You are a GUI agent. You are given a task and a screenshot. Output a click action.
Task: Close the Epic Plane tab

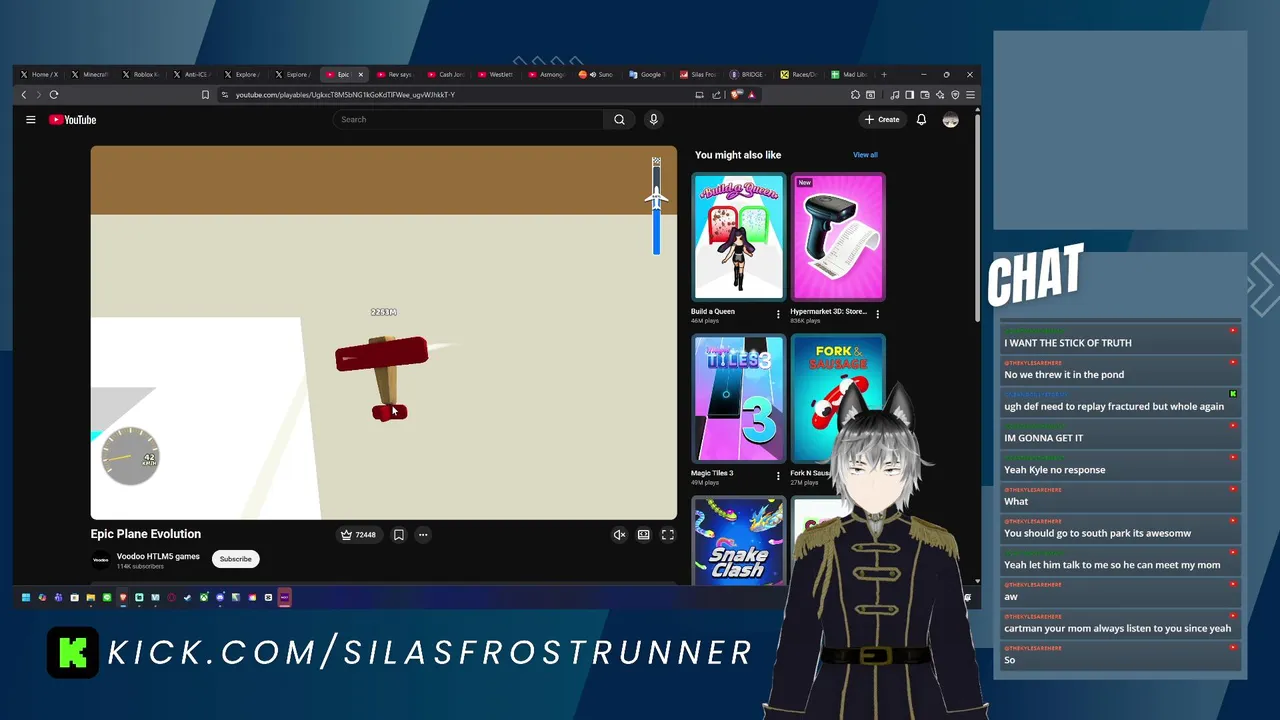point(361,74)
